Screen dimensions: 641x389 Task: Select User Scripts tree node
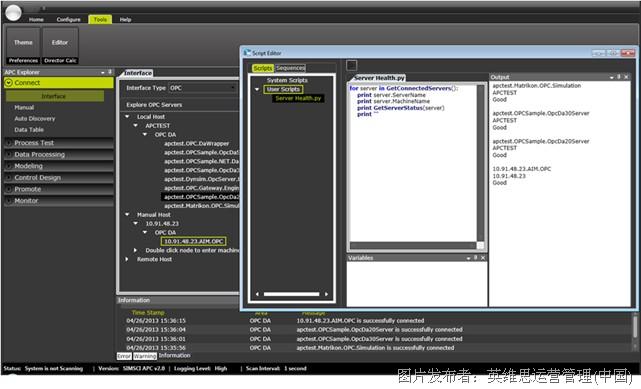pyautogui.click(x=283, y=89)
